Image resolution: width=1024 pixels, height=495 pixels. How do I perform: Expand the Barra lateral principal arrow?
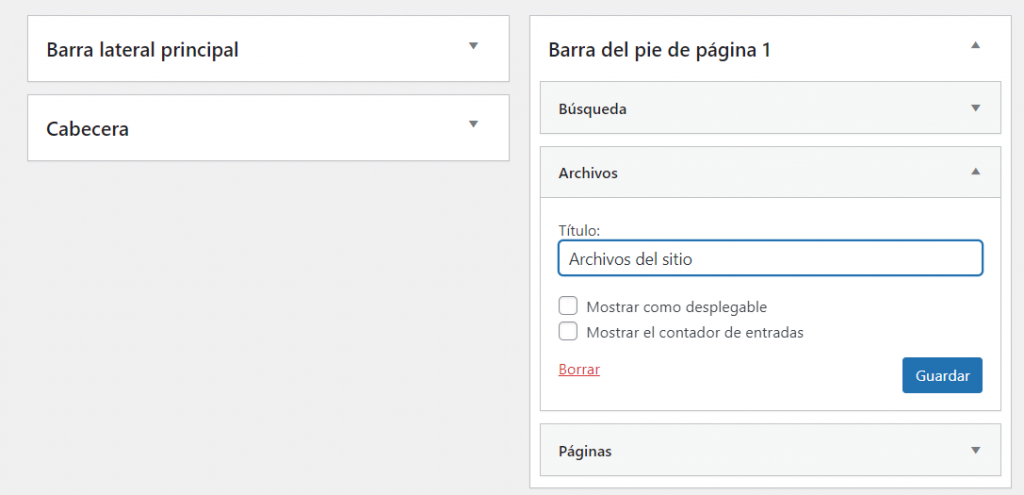click(474, 46)
